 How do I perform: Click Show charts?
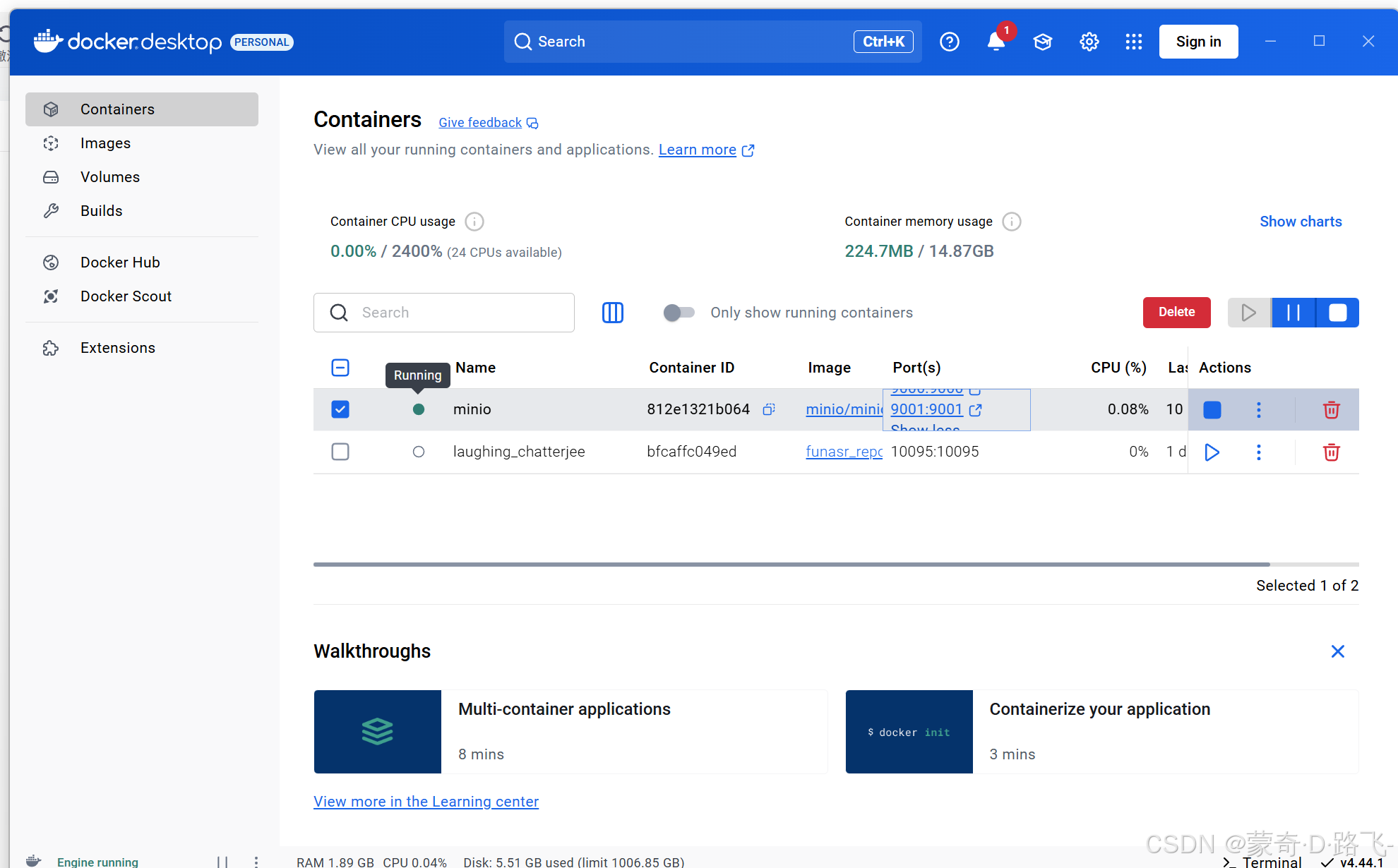1301,222
